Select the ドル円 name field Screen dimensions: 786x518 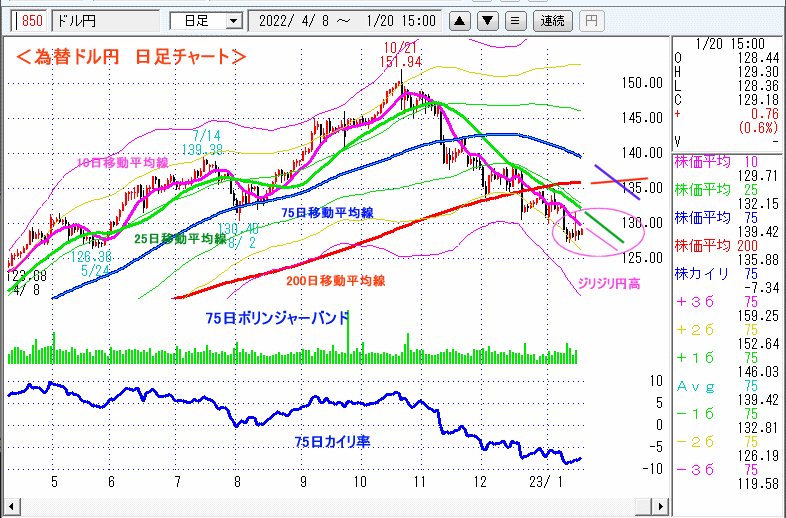pyautogui.click(x=105, y=20)
